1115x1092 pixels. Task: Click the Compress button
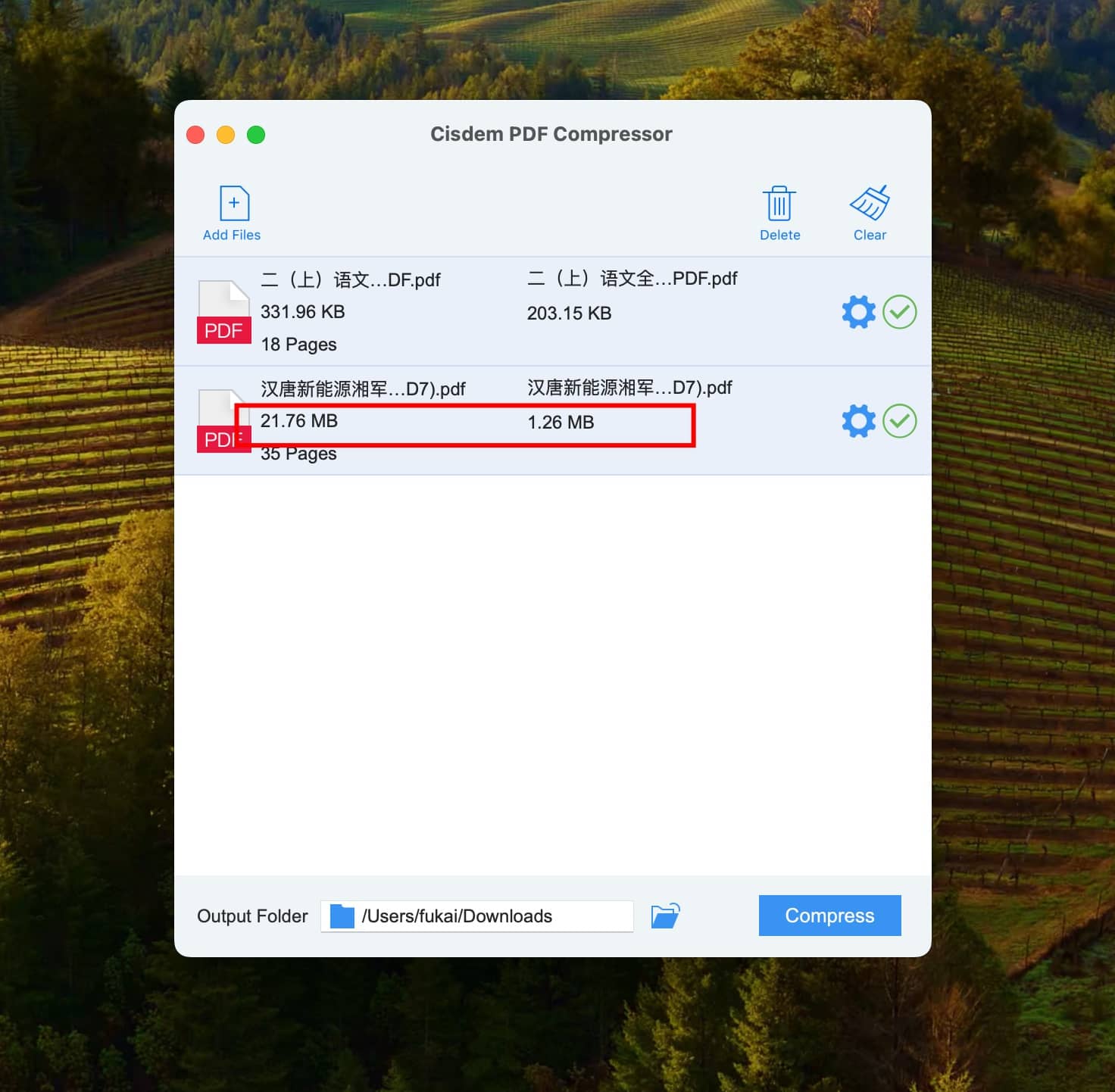click(x=829, y=916)
